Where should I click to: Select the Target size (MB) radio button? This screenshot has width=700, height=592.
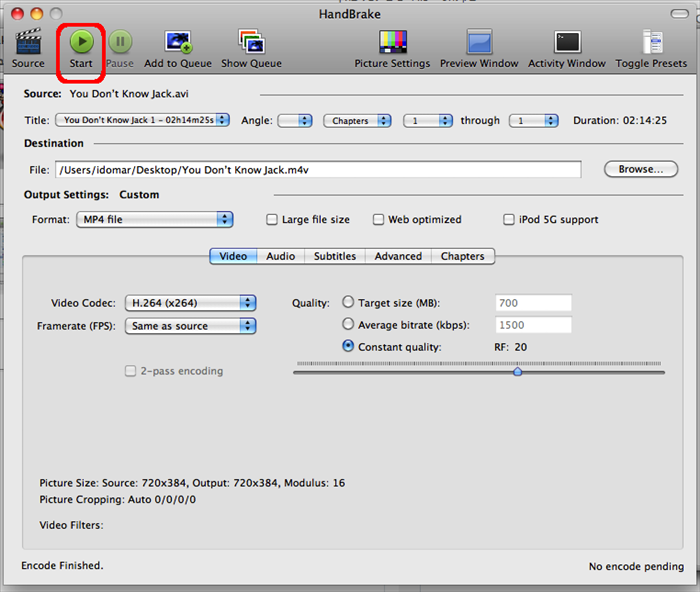click(348, 302)
